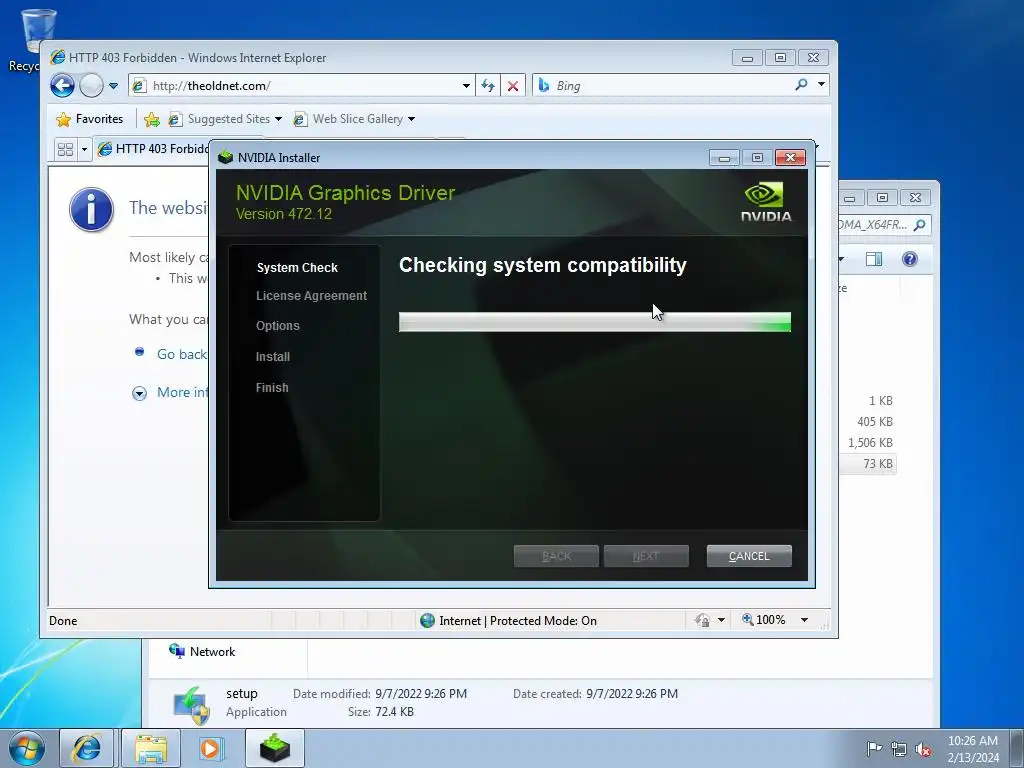Select Network in Explorer navigation pane
Viewport: 1024px width, 768px height.
click(202, 652)
